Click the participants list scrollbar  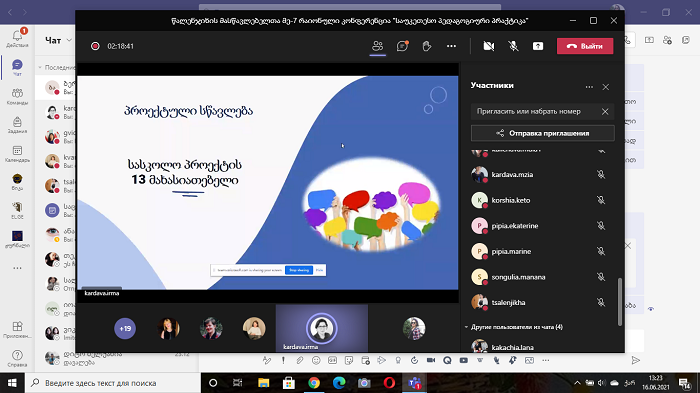(x=620, y=302)
